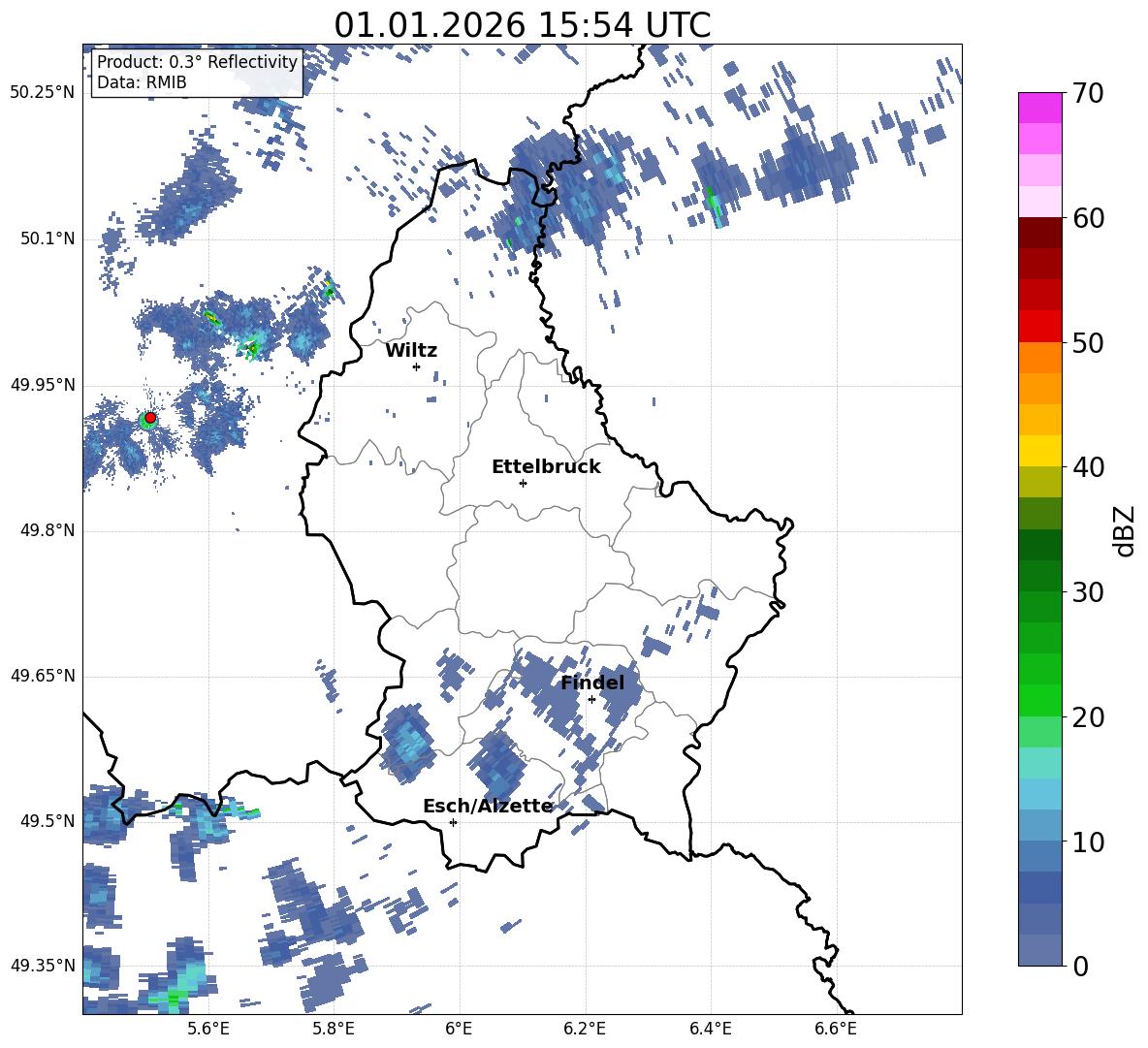Pick the orange colorbar segment below 50
Viewport: 1148px width, 1048px height.
(x=1039, y=358)
